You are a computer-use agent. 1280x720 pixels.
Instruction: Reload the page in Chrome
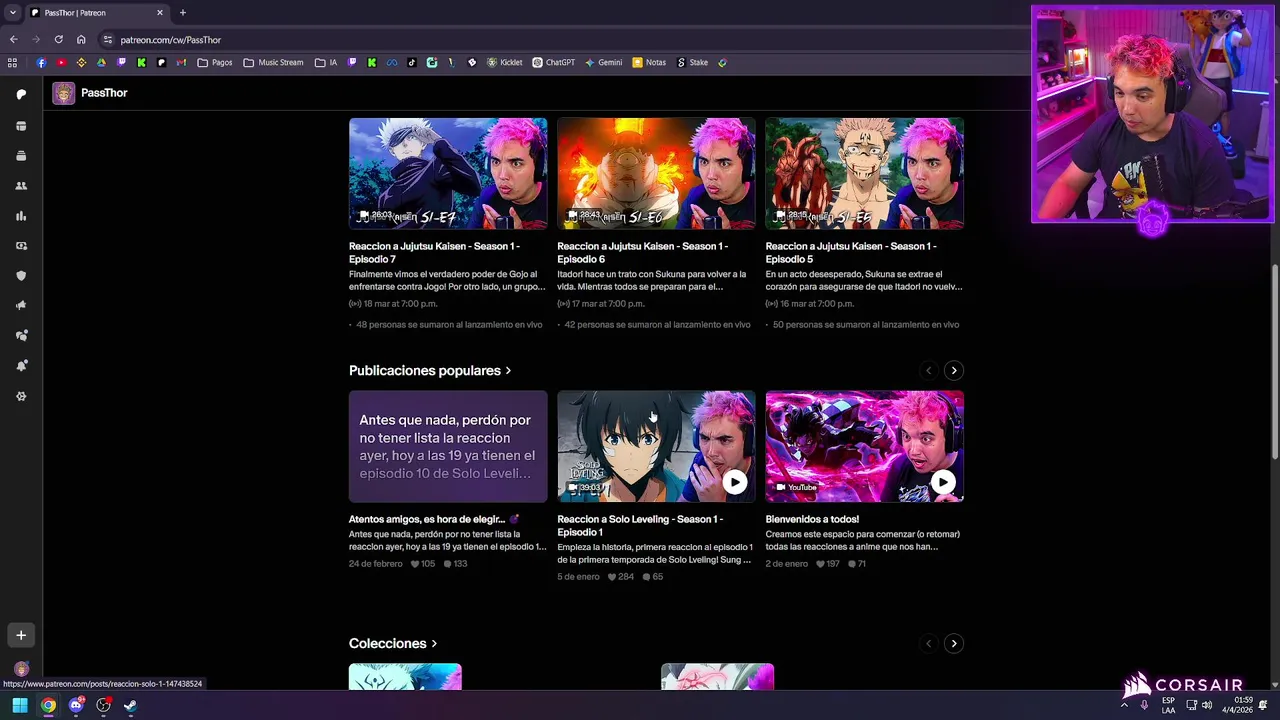click(x=58, y=40)
